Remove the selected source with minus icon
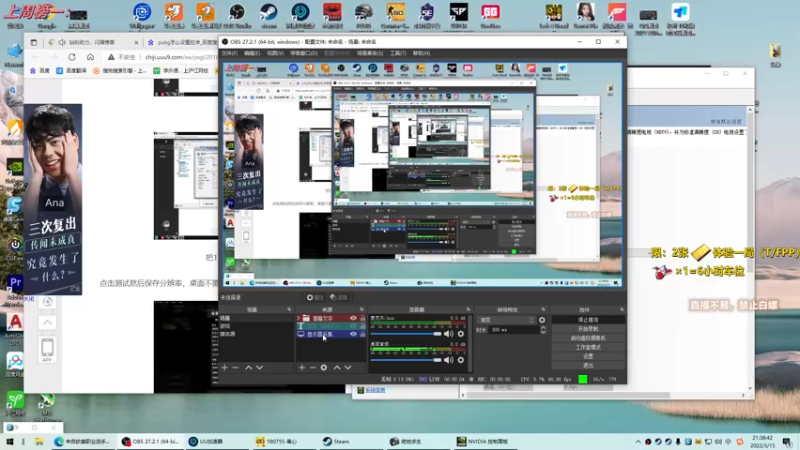The height and width of the screenshot is (450, 800). click(312, 367)
